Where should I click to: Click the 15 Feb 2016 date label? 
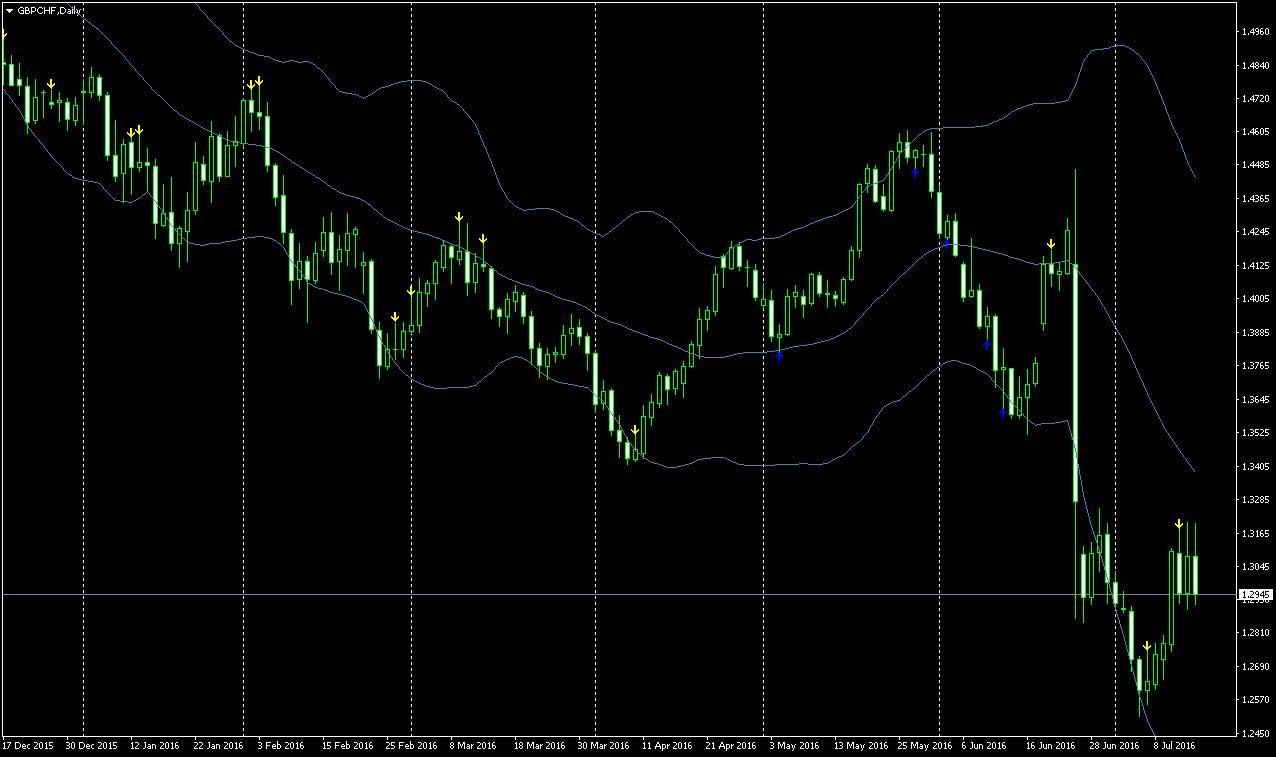[x=347, y=746]
